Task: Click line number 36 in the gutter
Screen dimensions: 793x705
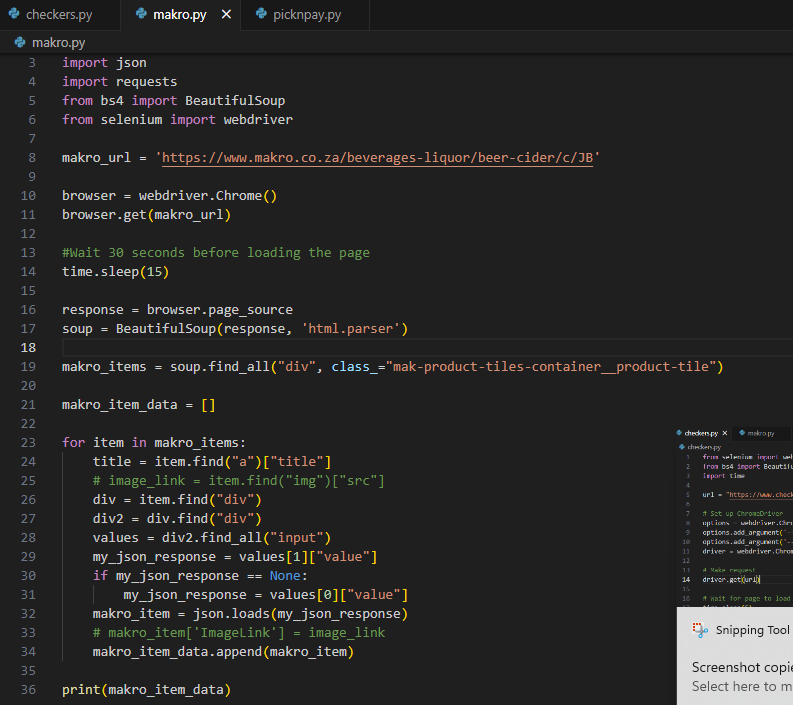Action: coord(28,690)
